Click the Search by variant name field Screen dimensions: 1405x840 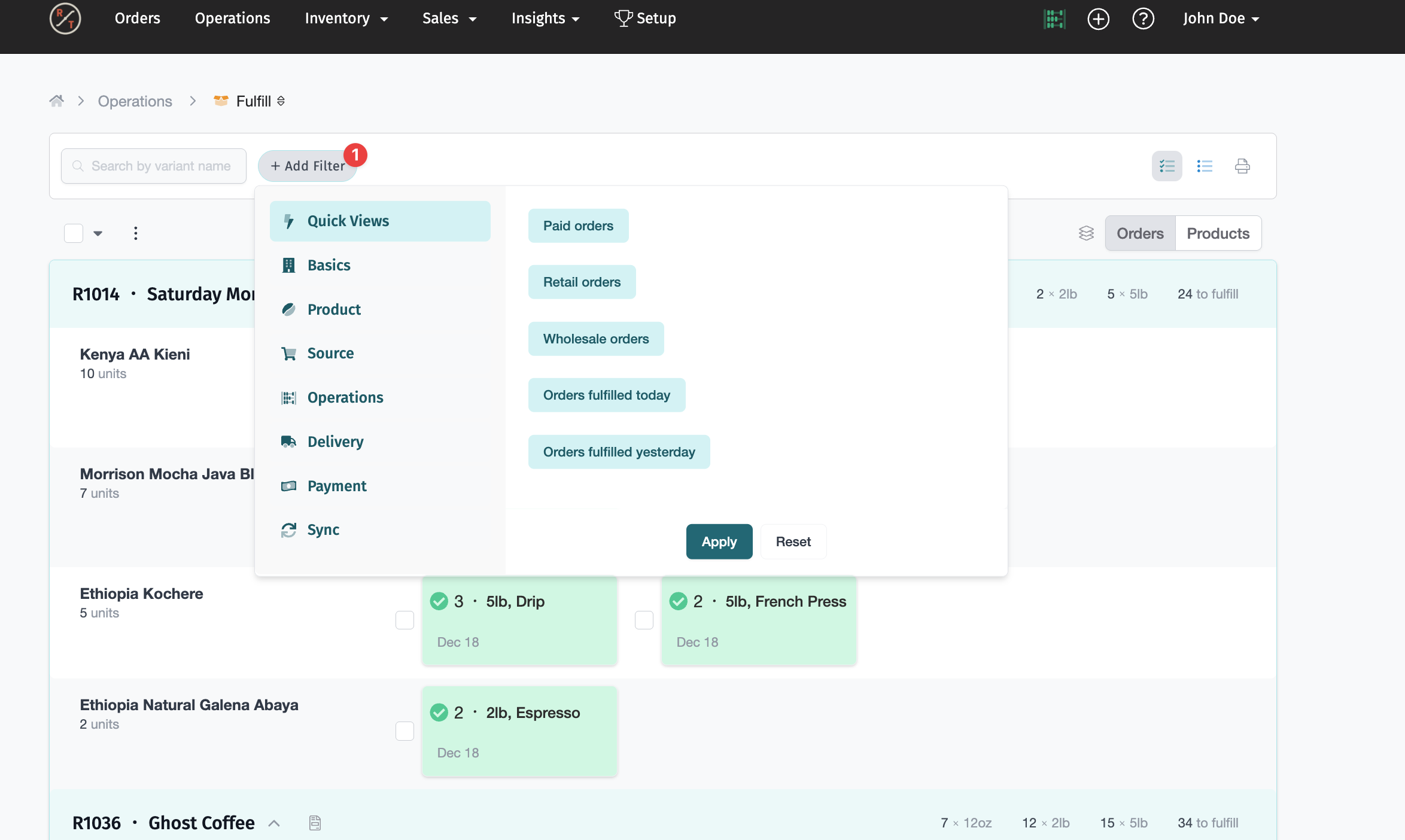(x=160, y=166)
